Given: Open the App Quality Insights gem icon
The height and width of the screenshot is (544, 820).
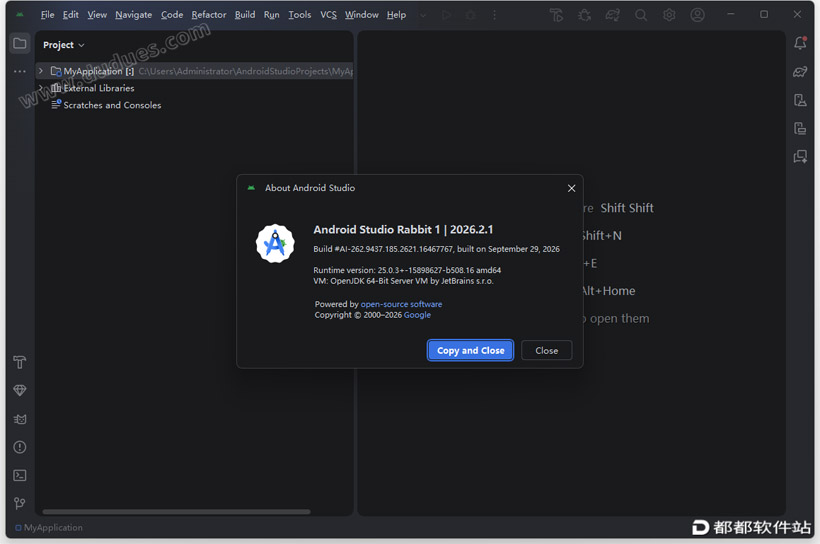Looking at the screenshot, I should (x=20, y=390).
